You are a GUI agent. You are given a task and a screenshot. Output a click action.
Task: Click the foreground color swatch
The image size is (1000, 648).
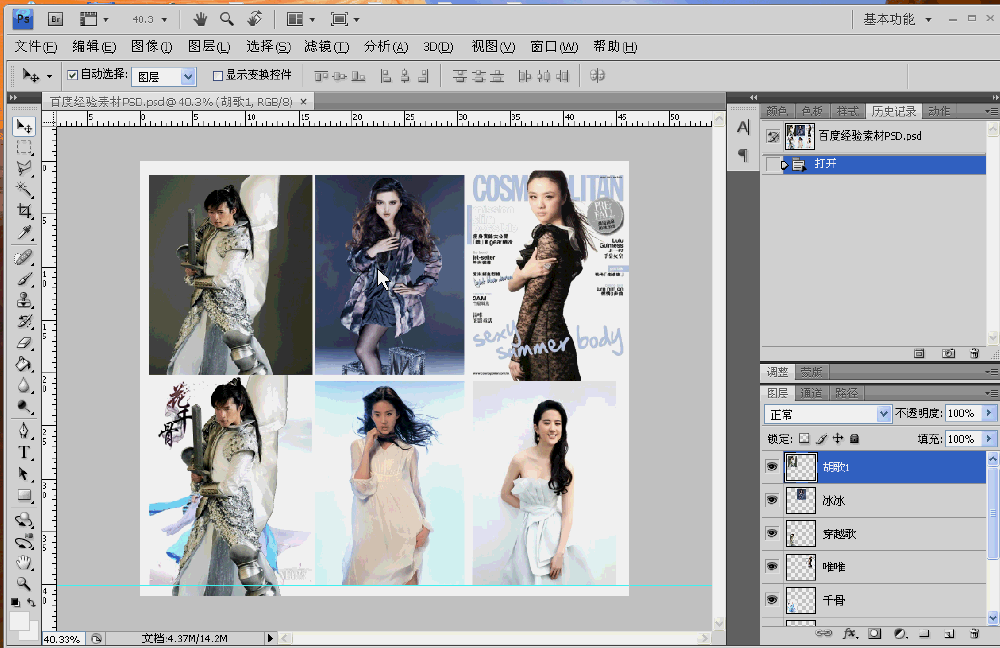(19, 621)
